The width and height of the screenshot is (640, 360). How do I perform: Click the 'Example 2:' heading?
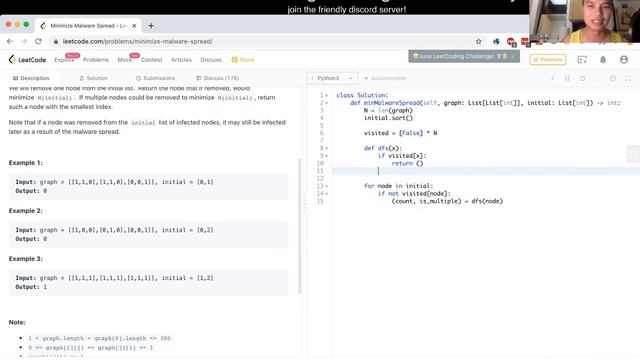pyautogui.click(x=25, y=211)
